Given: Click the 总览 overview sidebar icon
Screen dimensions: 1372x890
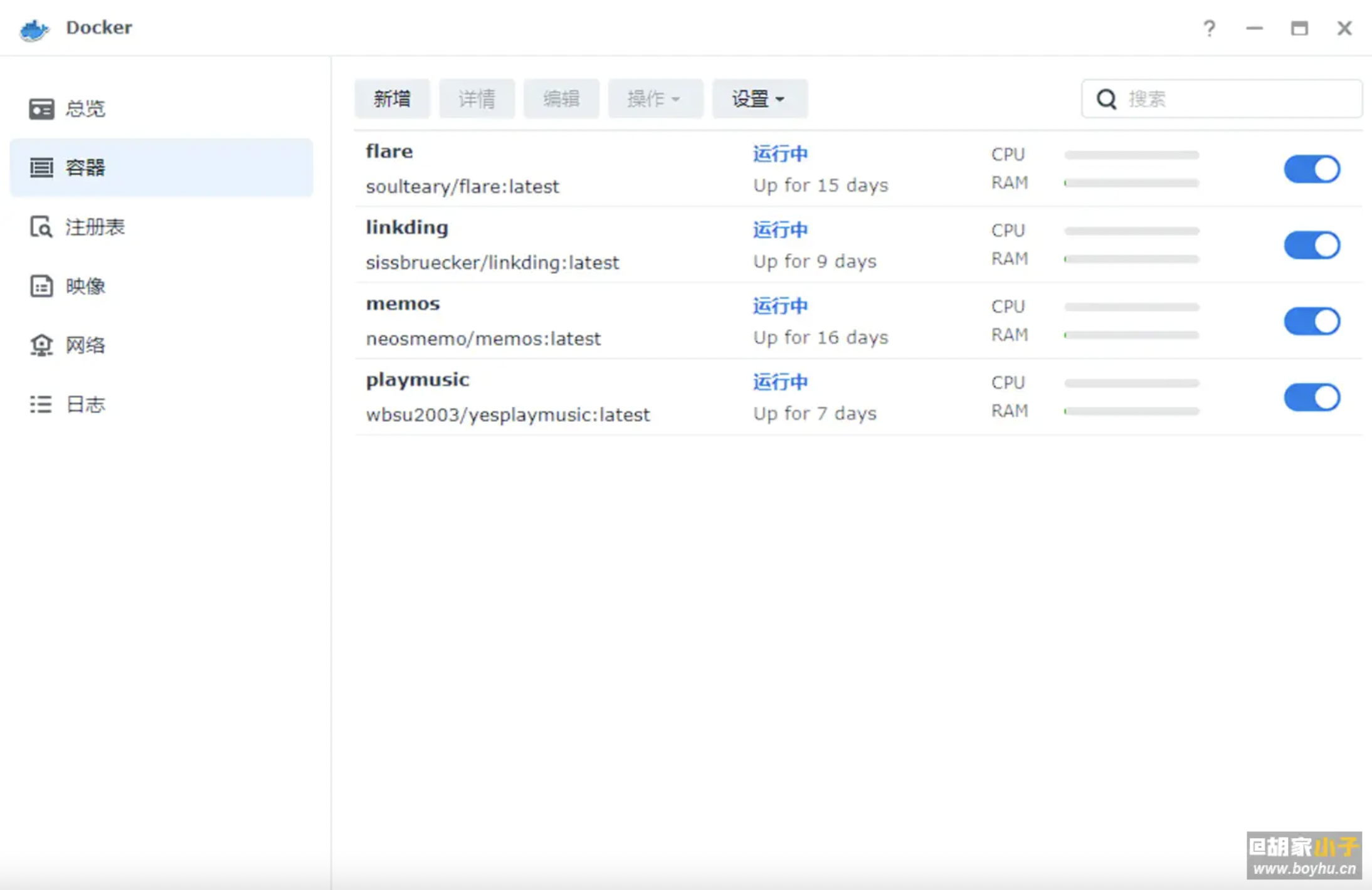Looking at the screenshot, I should coord(41,108).
